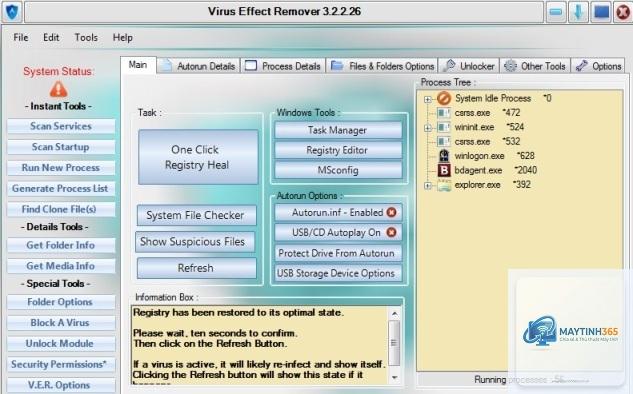Click the Information Box scroll up arrow

pyautogui.click(x=394, y=314)
